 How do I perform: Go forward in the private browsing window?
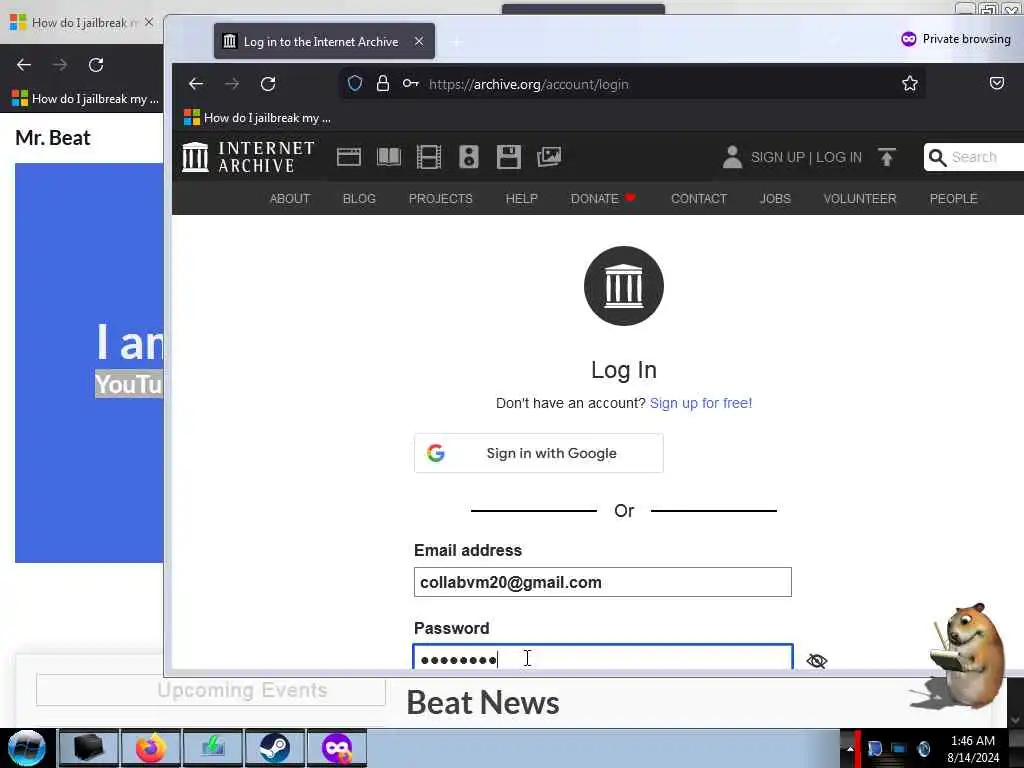point(232,84)
